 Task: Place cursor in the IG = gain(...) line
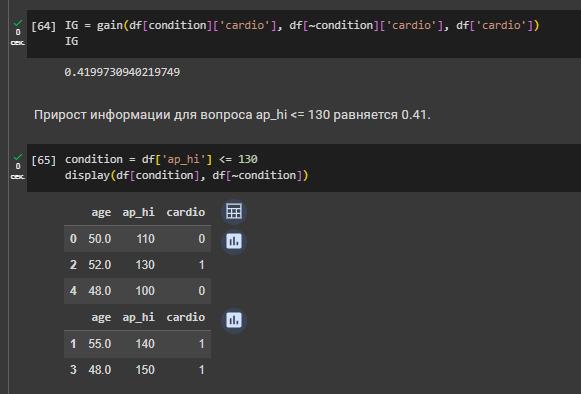(302, 25)
